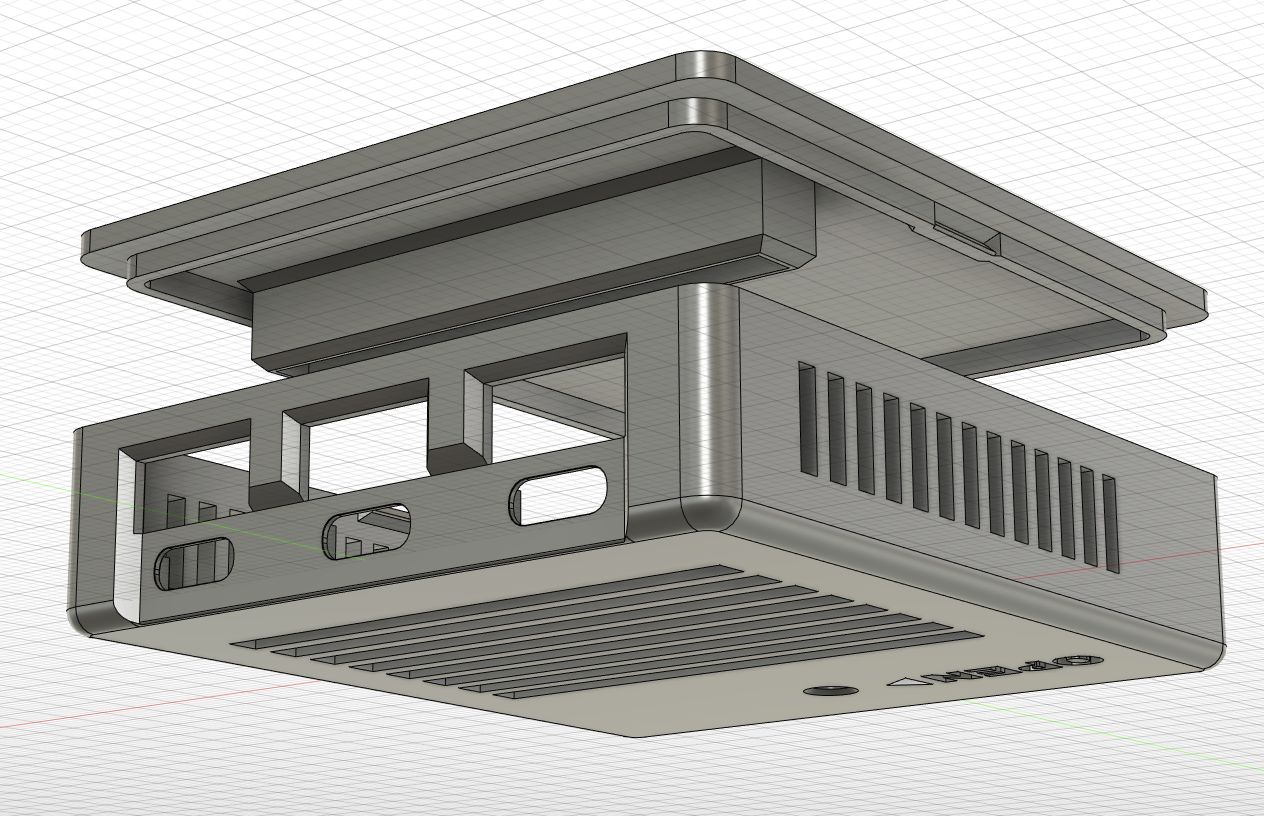
Task: Pick the engraved triangle marker on the bottom
Action: coord(909,683)
